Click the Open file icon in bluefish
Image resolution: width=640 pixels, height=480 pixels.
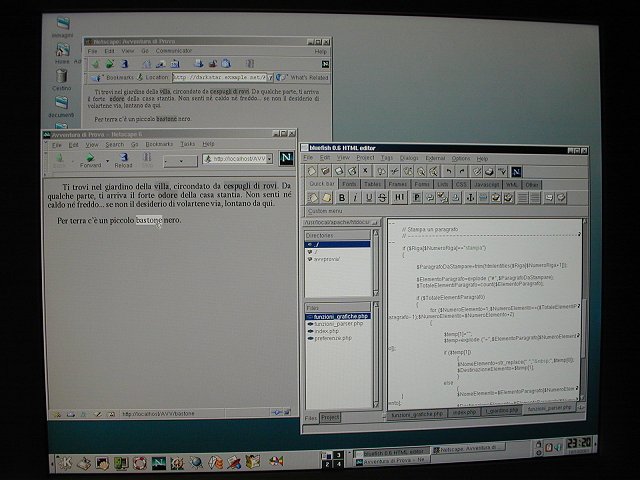325,171
